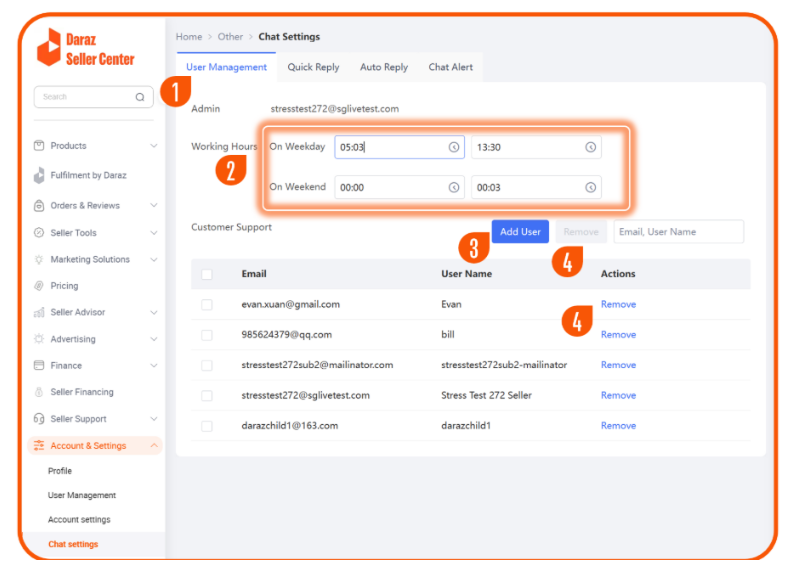787x577 pixels.
Task: Open the Chat Alert tab
Action: pos(450,67)
